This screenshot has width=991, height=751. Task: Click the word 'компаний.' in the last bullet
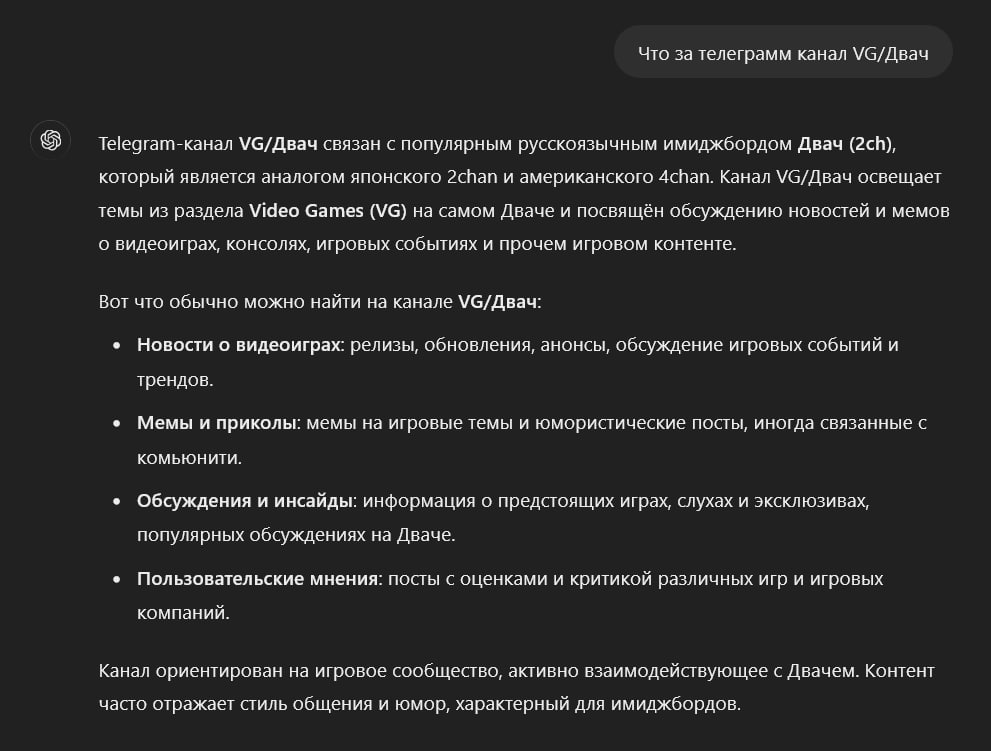pos(183,613)
